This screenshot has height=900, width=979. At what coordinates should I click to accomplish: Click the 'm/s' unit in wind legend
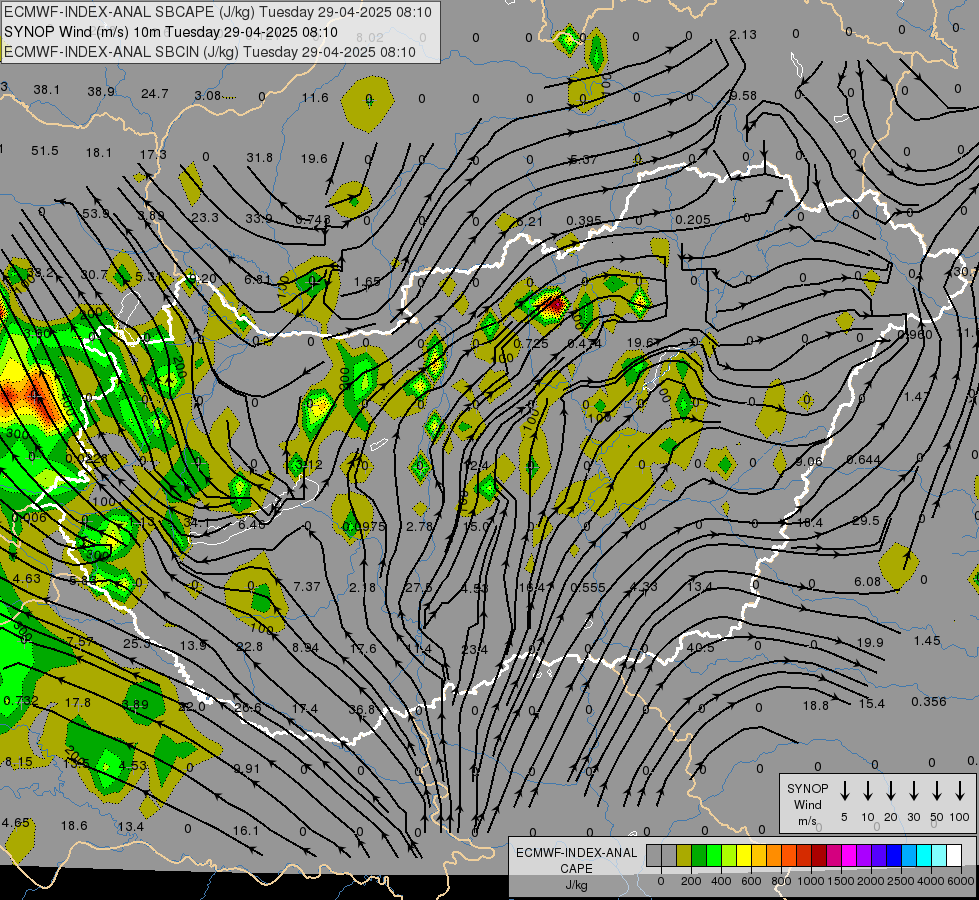tap(807, 821)
